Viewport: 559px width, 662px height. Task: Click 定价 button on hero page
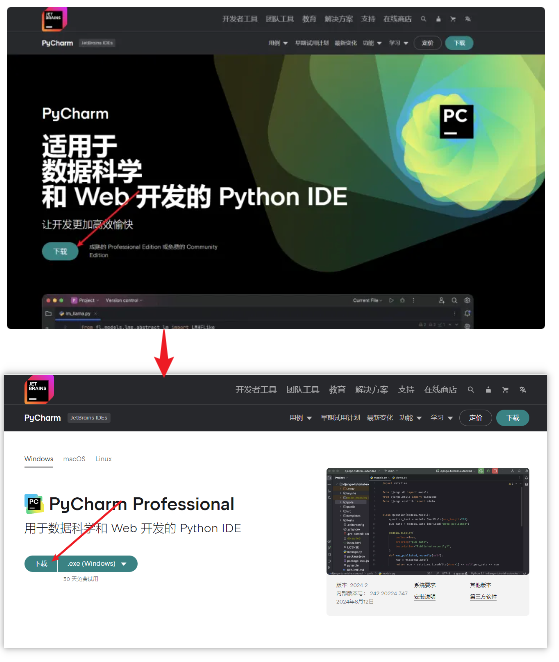tap(428, 43)
